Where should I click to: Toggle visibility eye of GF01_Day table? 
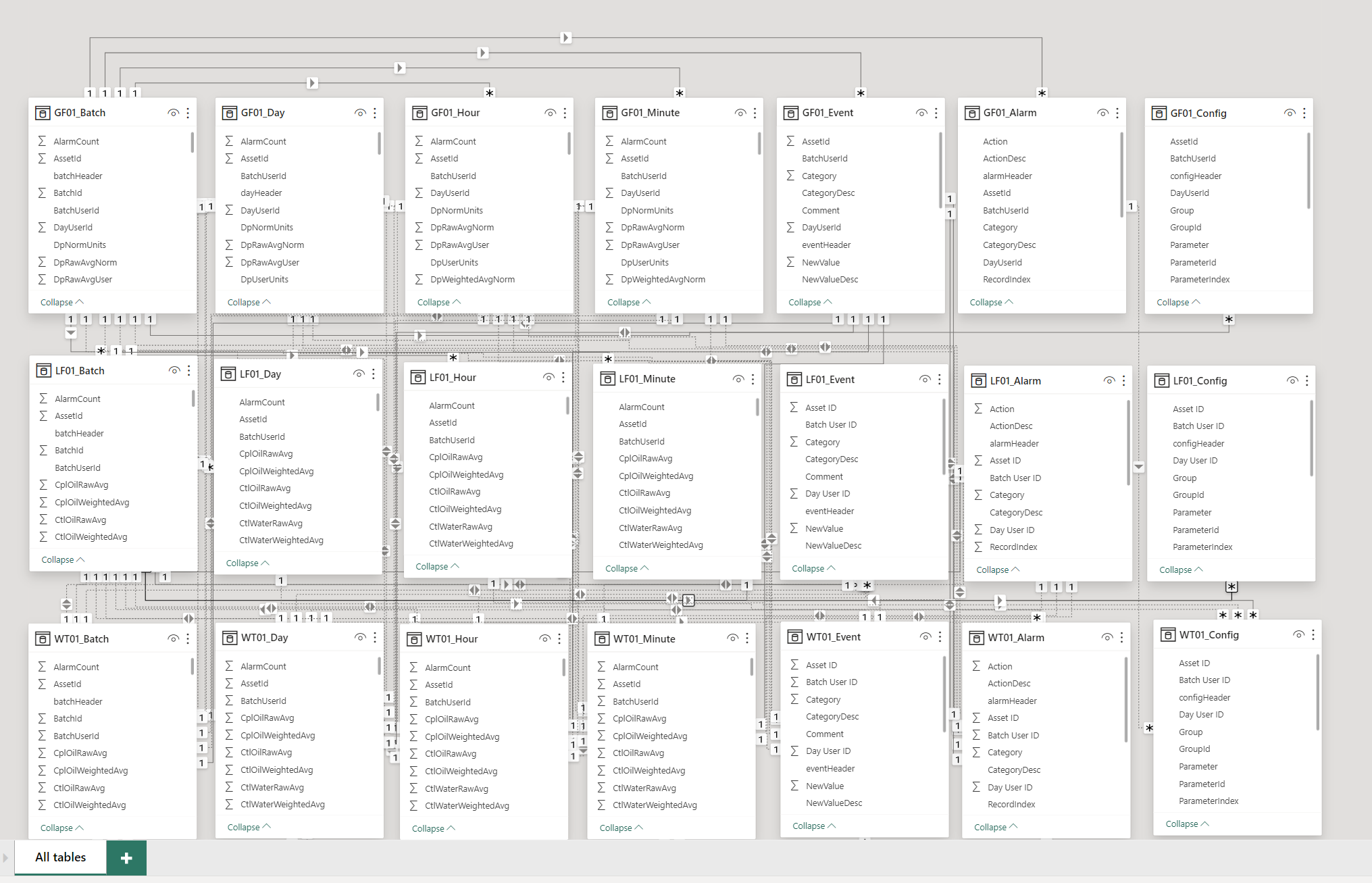(x=360, y=113)
